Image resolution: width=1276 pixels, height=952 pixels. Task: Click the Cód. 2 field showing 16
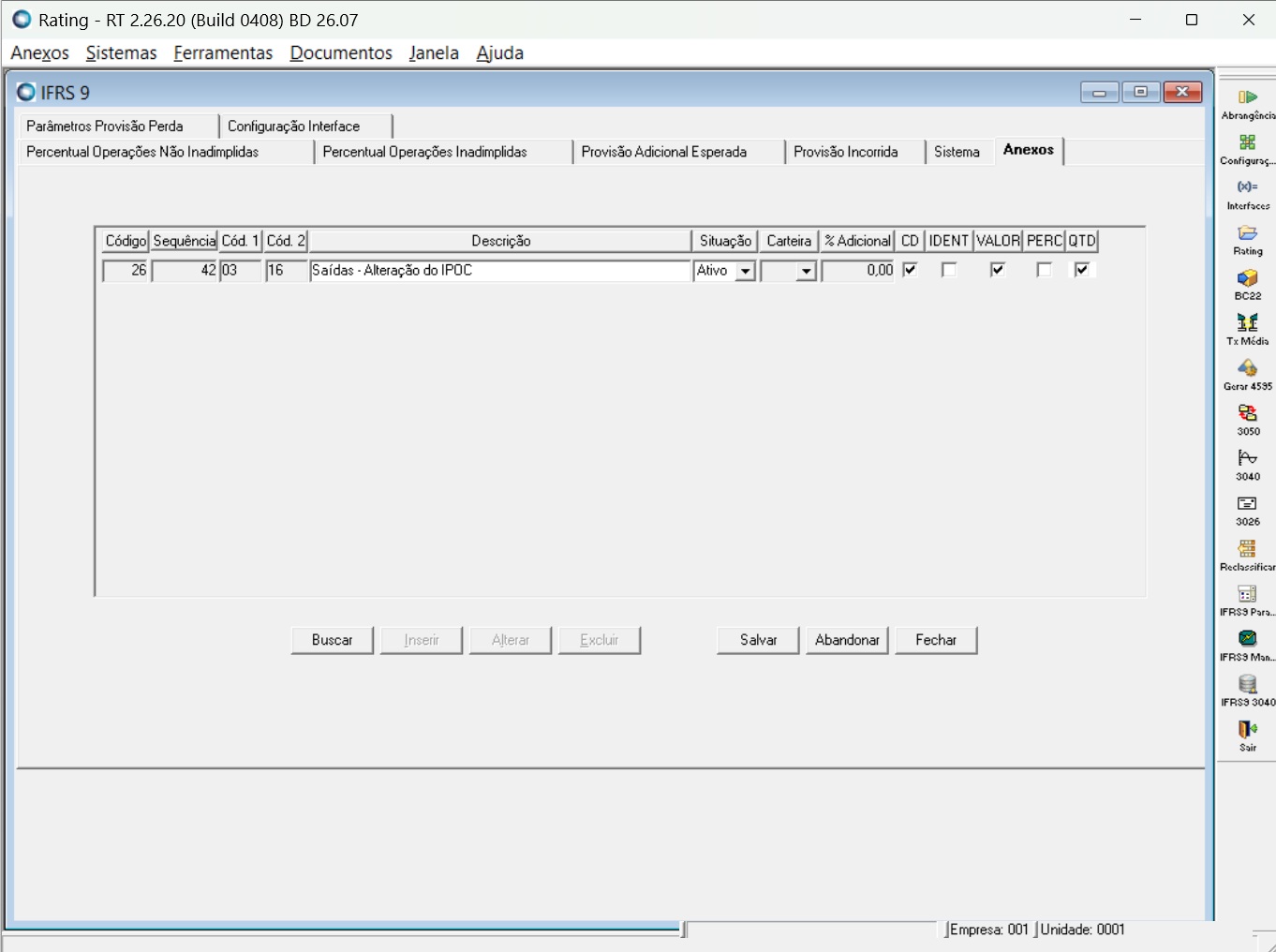pos(286,271)
